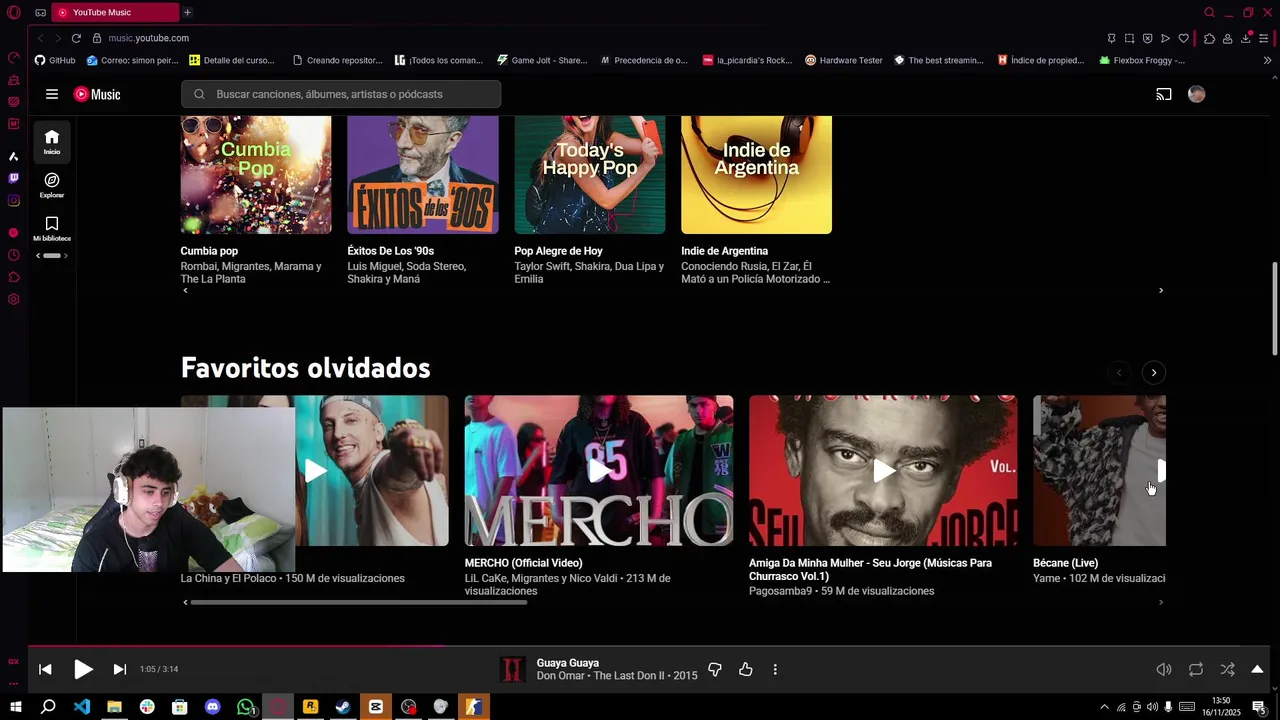This screenshot has height=720, width=1280.
Task: Open the Game Jolt bookmark
Action: pos(542,60)
